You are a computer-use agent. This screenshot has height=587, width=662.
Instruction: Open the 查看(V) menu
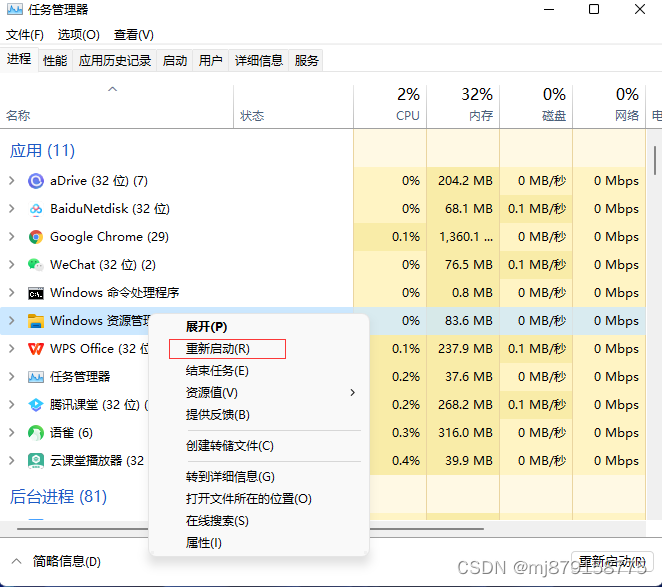pyautogui.click(x=134, y=35)
